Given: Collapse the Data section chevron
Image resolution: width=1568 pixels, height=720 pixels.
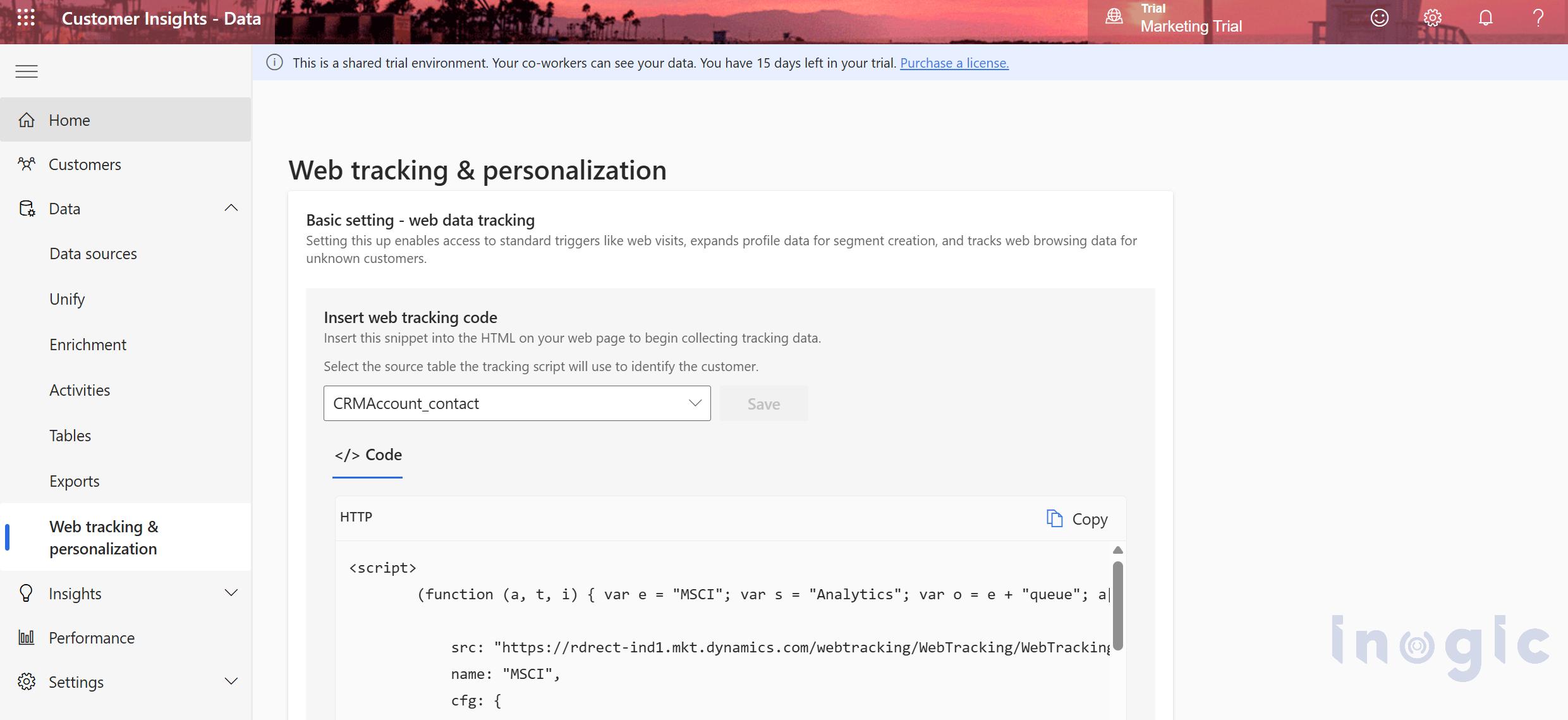Looking at the screenshot, I should coord(231,208).
